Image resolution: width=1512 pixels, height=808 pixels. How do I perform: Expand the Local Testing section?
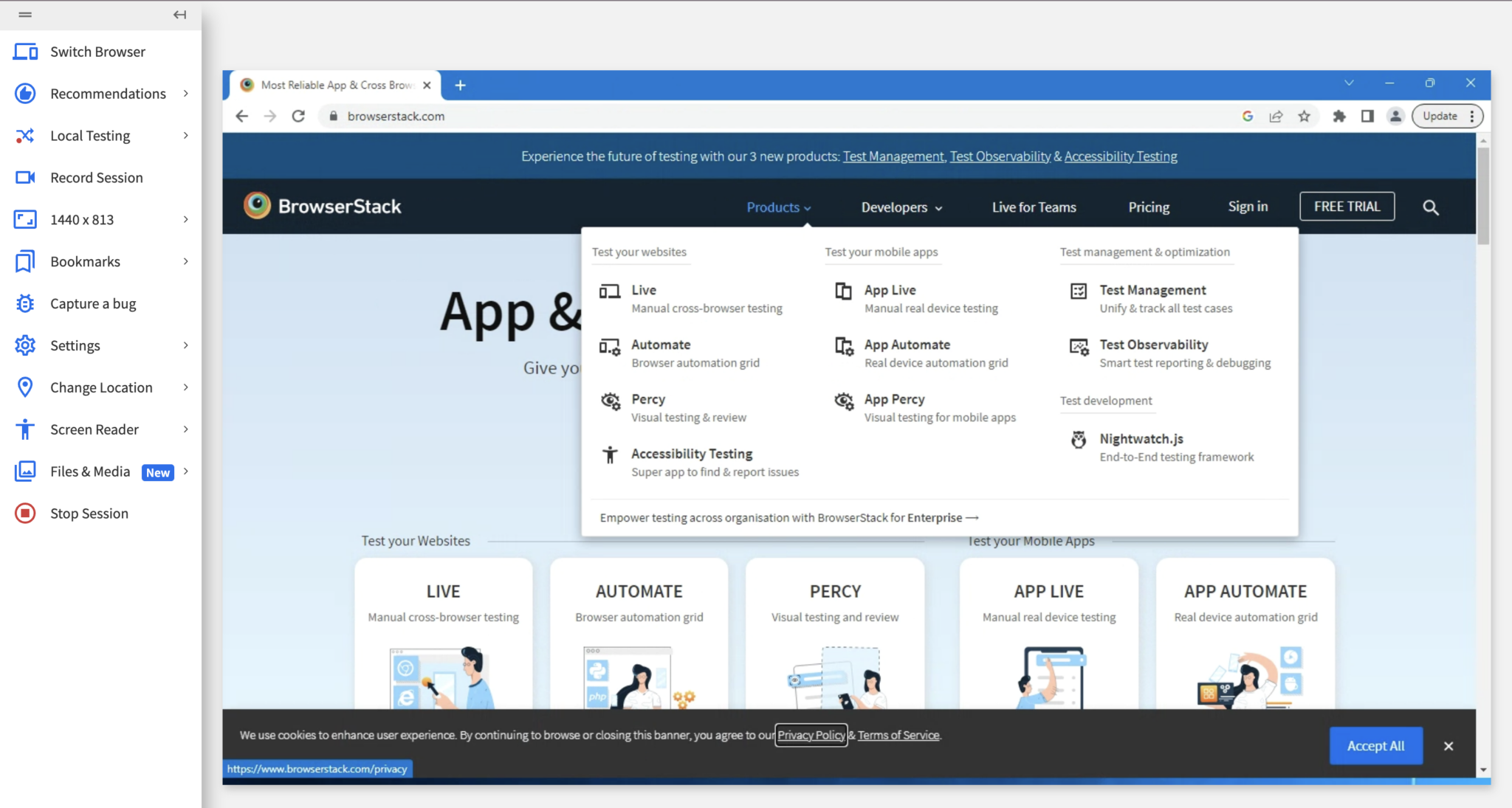[x=89, y=135]
